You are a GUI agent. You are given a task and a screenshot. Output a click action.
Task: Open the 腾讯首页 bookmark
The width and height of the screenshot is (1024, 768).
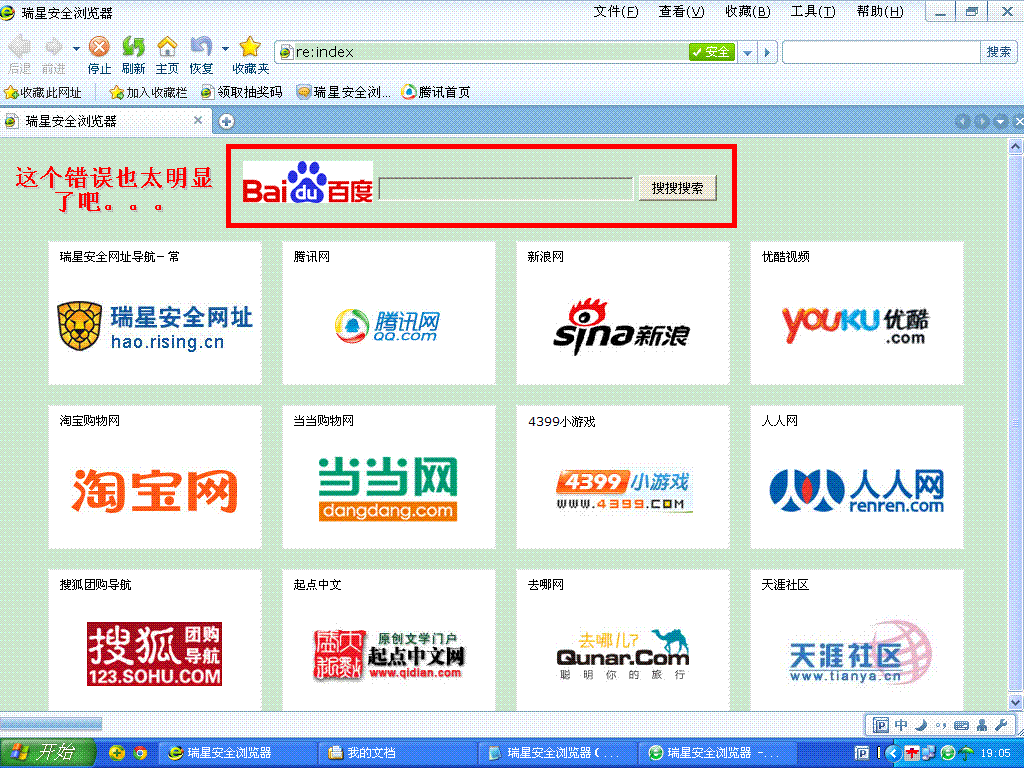(x=436, y=93)
